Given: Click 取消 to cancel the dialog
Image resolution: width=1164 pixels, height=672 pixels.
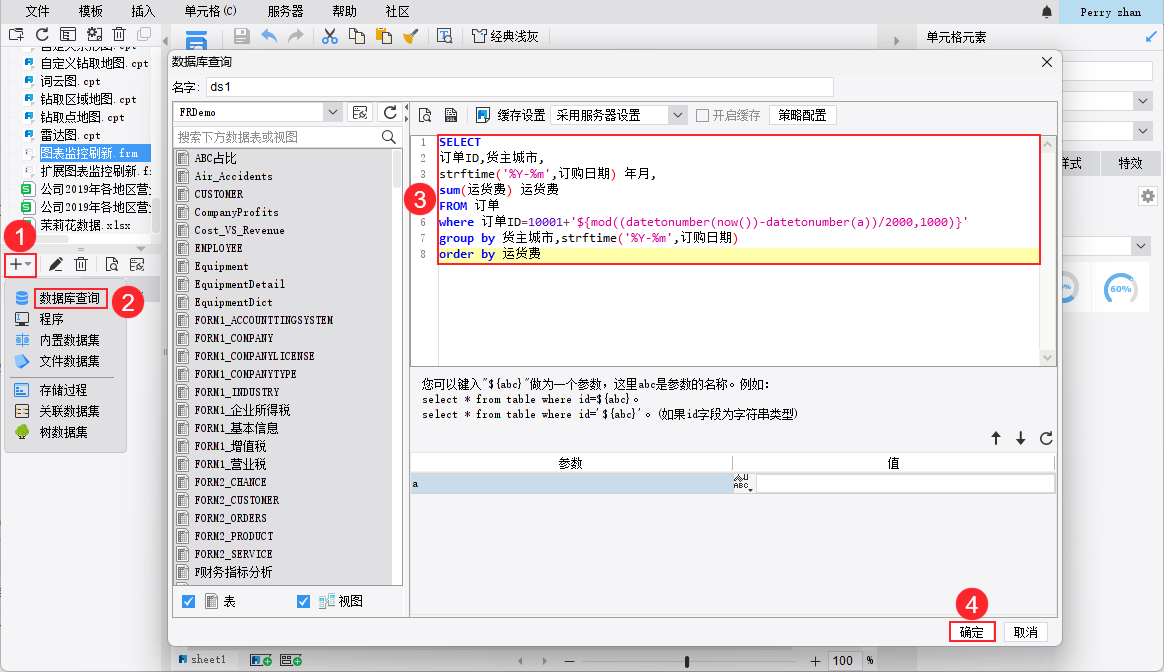Looking at the screenshot, I should (x=1026, y=632).
